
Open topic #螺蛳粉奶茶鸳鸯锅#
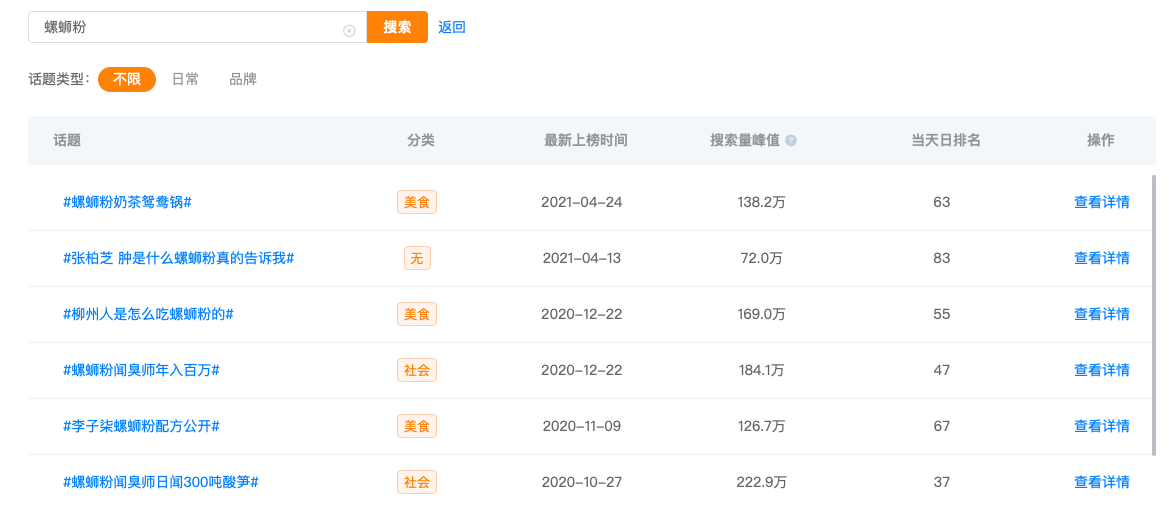(x=127, y=202)
